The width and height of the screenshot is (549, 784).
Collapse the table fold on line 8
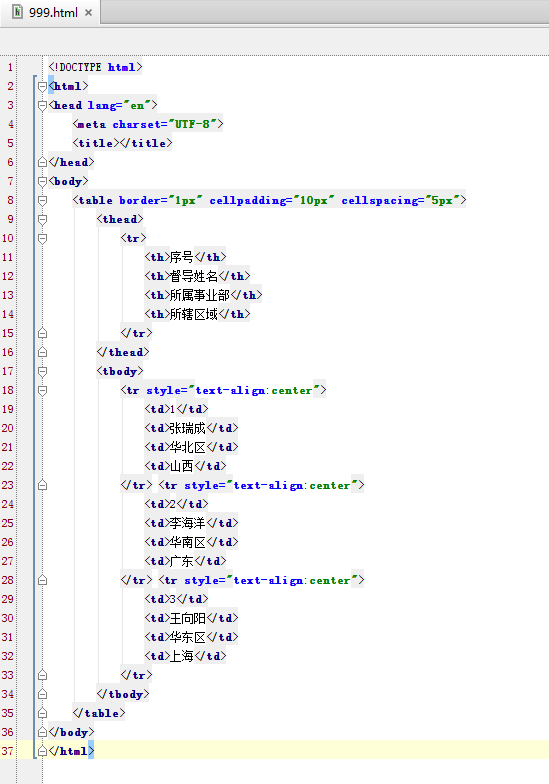click(x=42, y=200)
